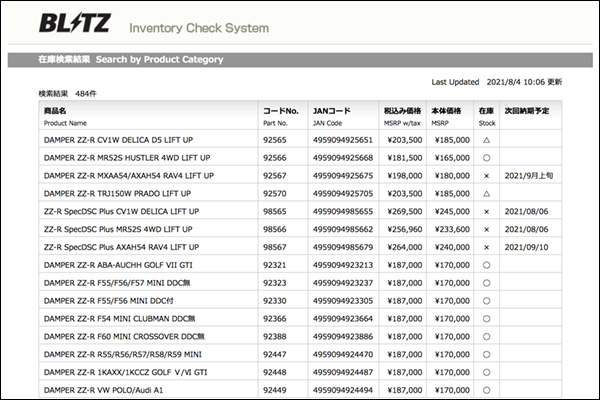Click JAN code 4959094985655
The image size is (600, 400).
(x=343, y=212)
